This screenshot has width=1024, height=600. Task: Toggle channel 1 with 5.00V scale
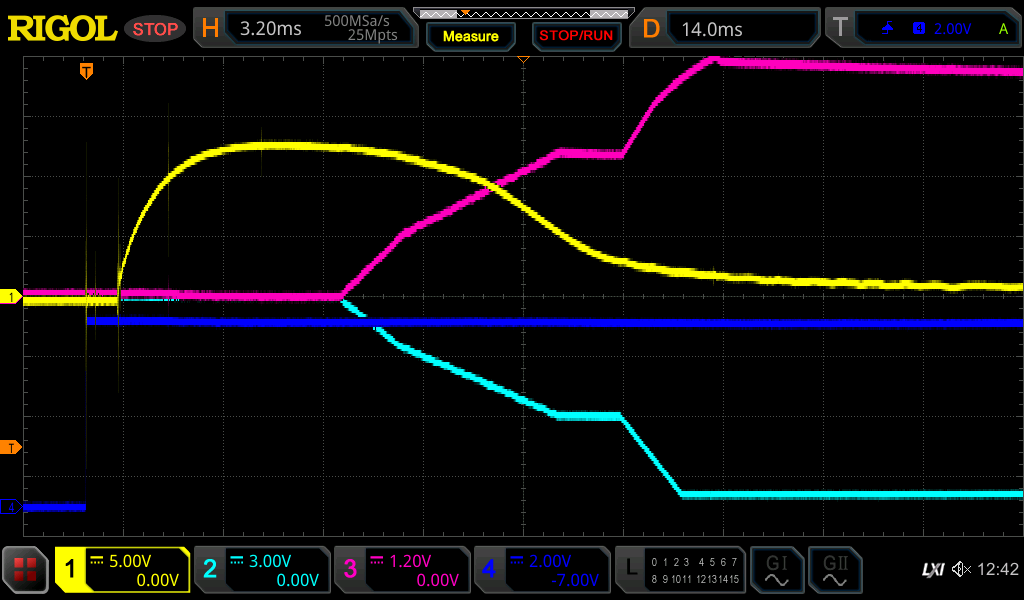pos(122,570)
